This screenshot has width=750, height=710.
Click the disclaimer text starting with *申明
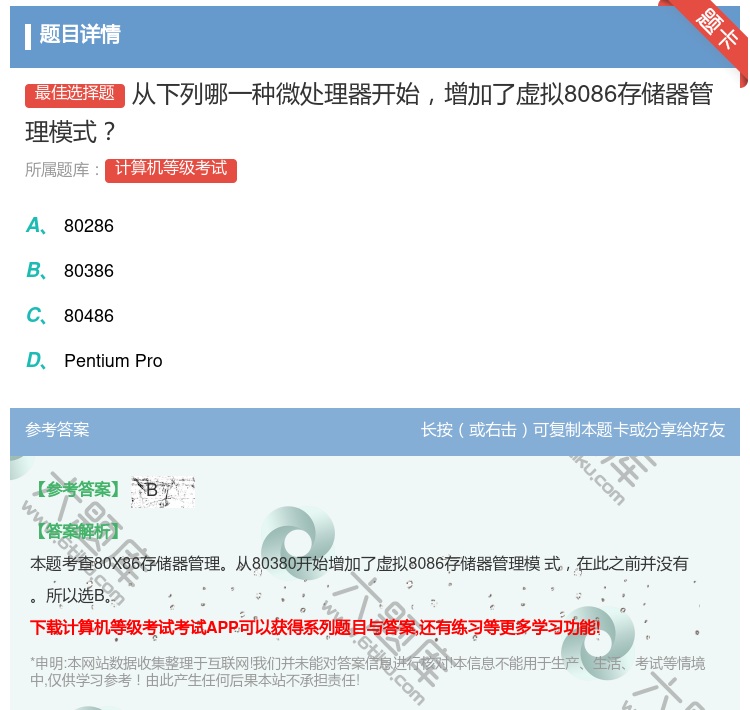367,672
